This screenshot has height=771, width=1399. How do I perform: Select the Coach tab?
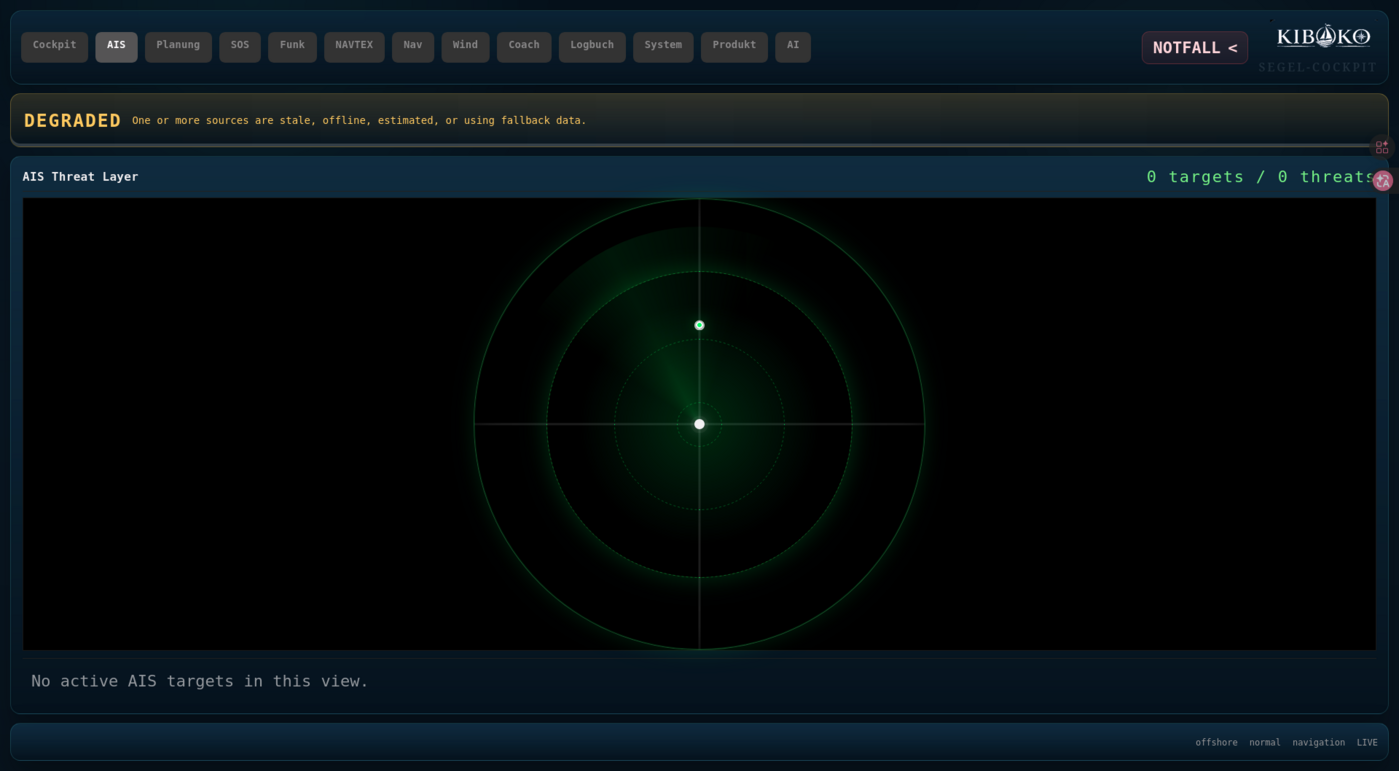pos(524,46)
